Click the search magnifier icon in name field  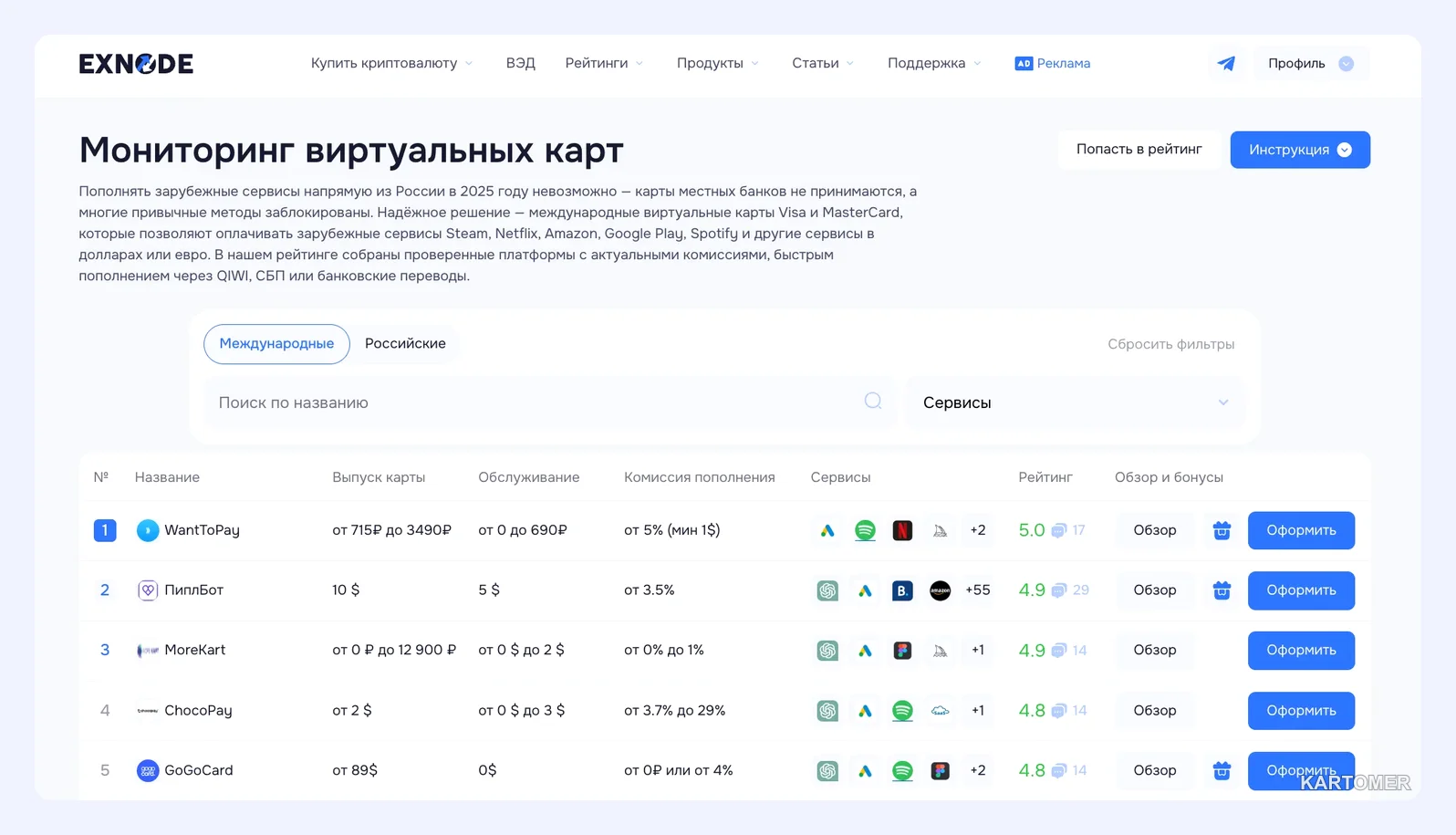[x=873, y=401]
